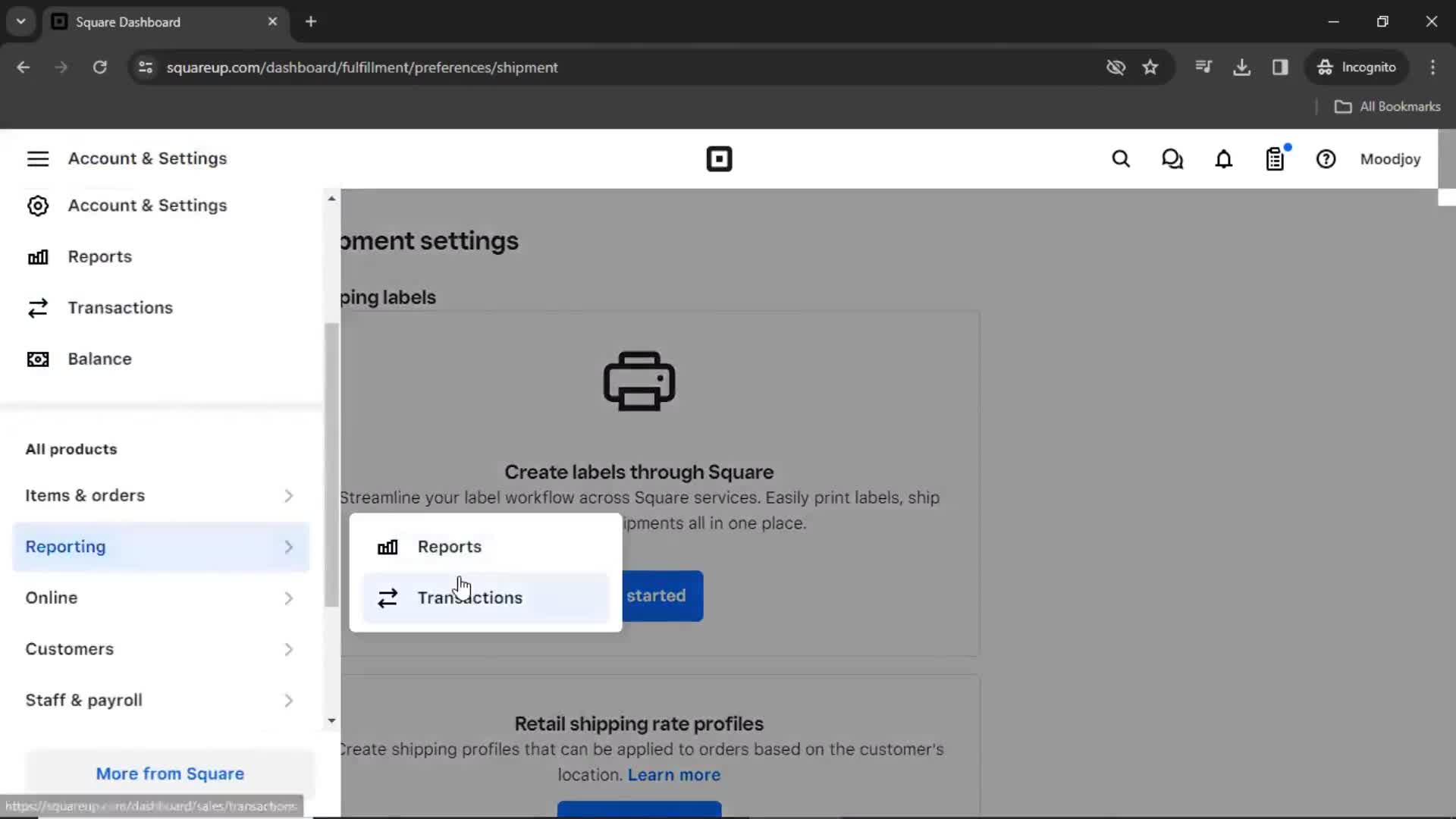Click the printer icon in labels card
Image resolution: width=1456 pixels, height=819 pixels.
639,381
